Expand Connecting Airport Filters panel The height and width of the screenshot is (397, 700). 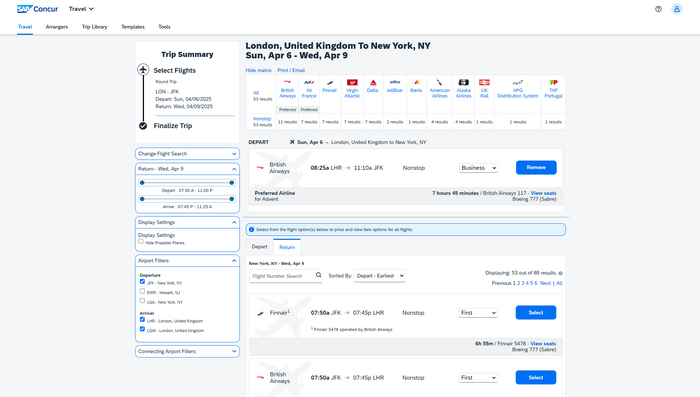pos(187,351)
